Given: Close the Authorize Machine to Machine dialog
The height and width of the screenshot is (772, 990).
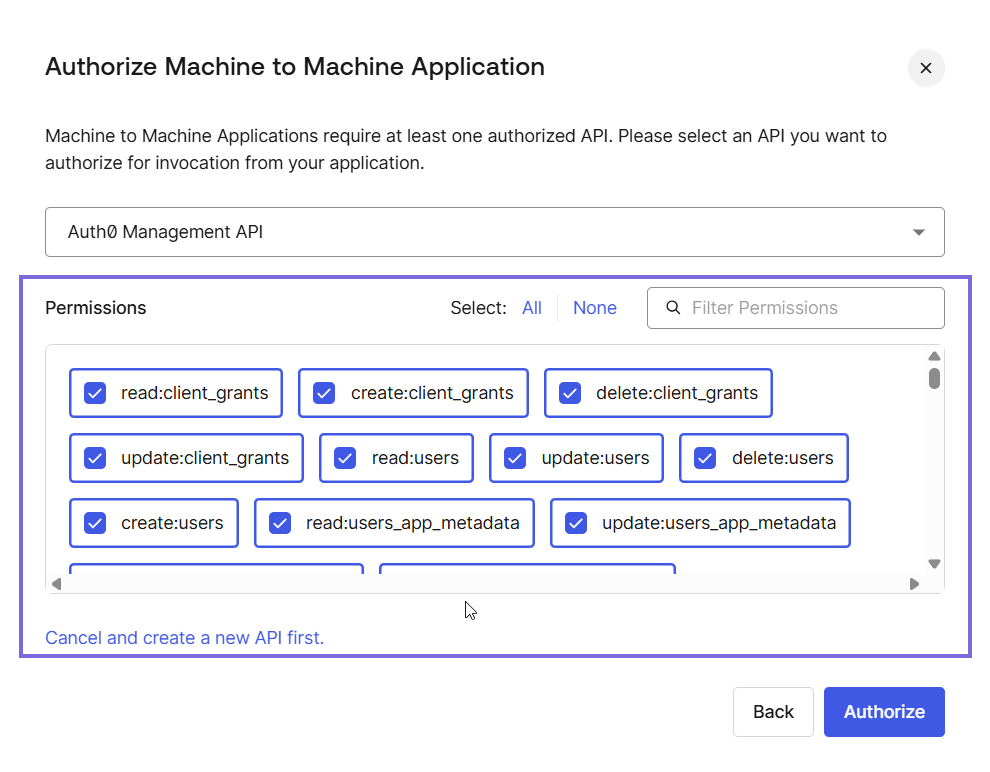Looking at the screenshot, I should pyautogui.click(x=925, y=68).
